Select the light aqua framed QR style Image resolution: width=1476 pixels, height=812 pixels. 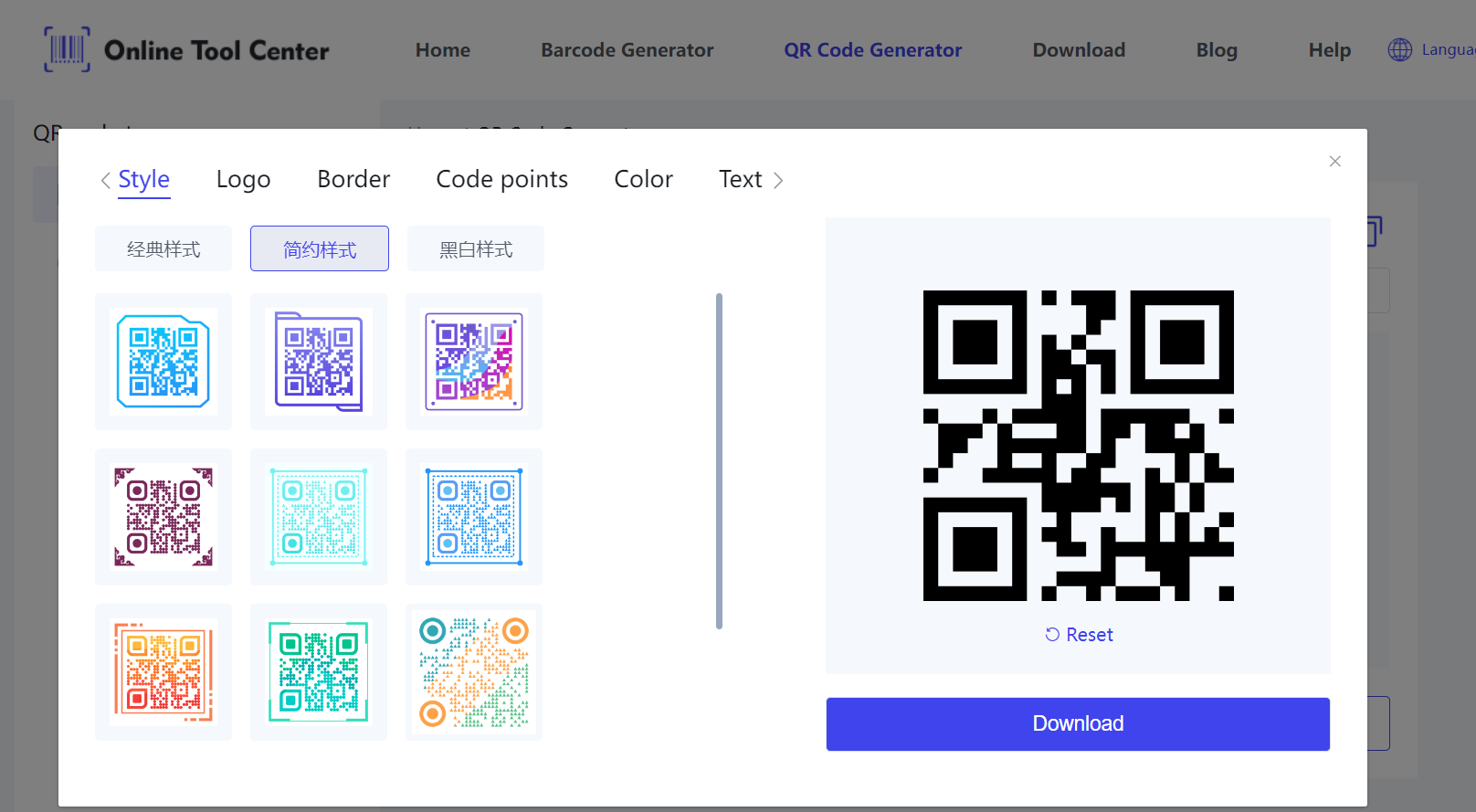319,517
